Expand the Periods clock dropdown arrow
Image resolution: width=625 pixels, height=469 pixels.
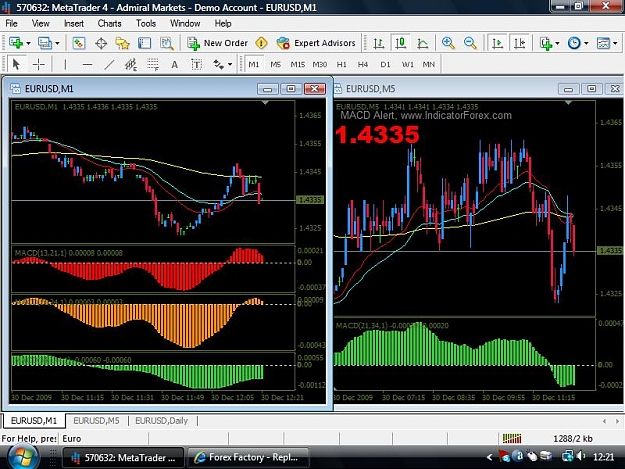coord(586,43)
